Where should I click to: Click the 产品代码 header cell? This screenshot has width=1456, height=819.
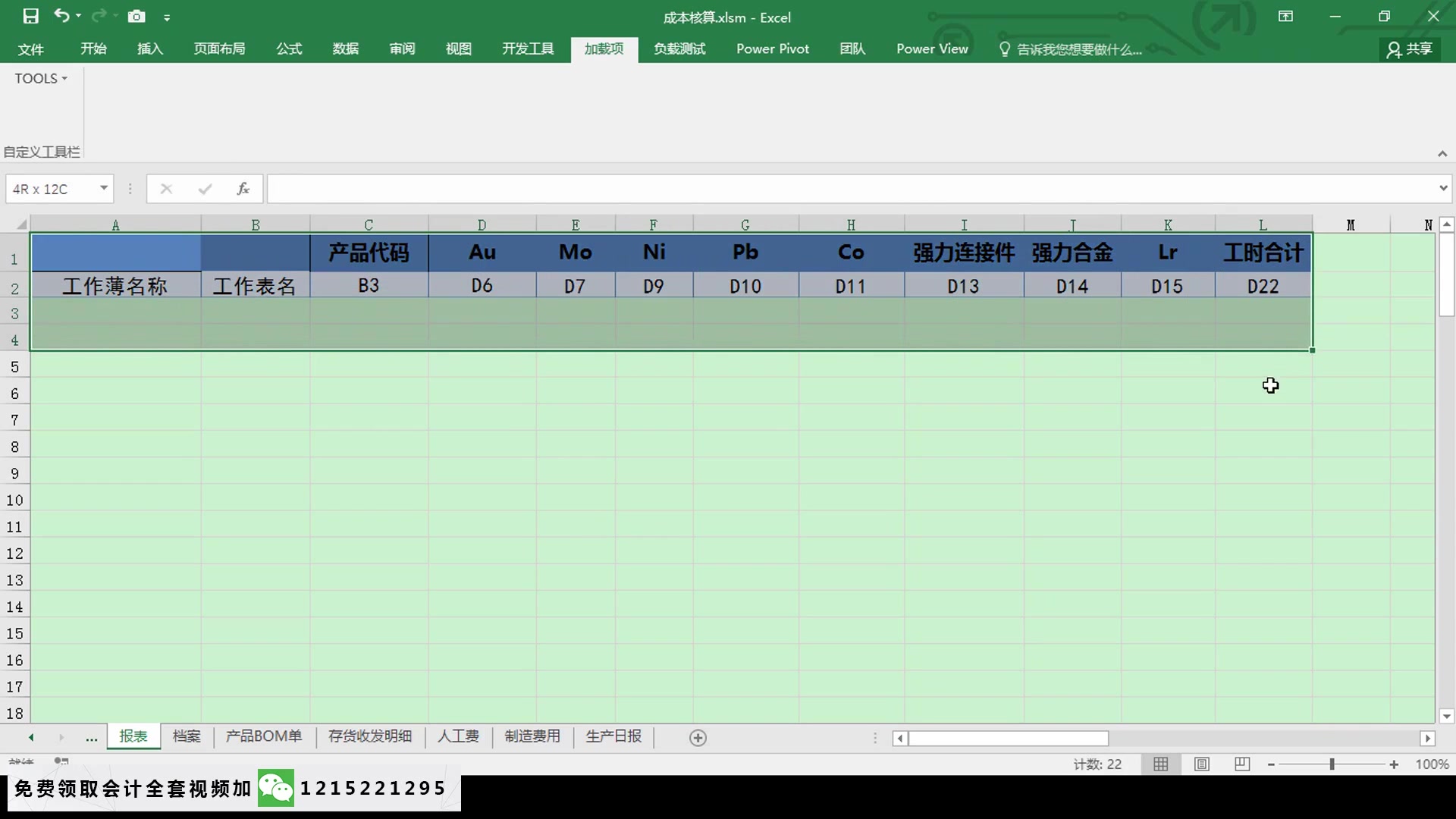pos(369,253)
